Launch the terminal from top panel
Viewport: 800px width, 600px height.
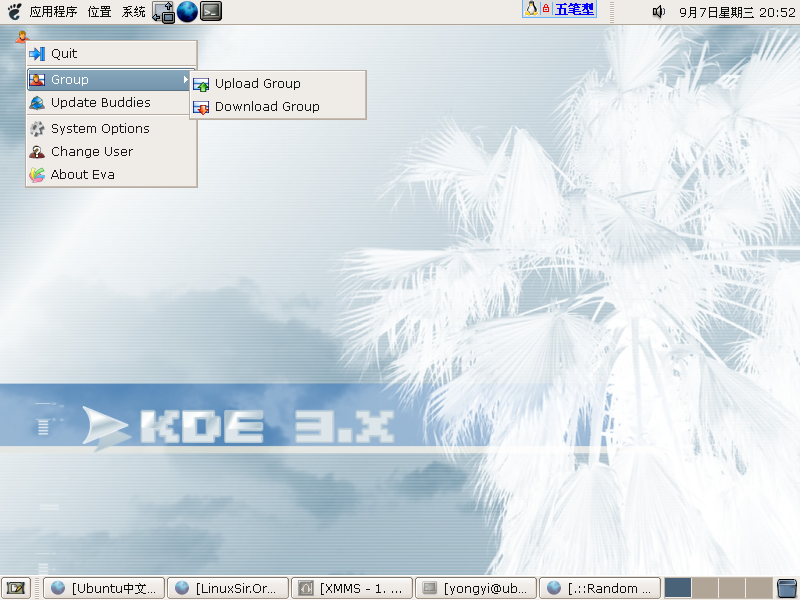point(211,11)
